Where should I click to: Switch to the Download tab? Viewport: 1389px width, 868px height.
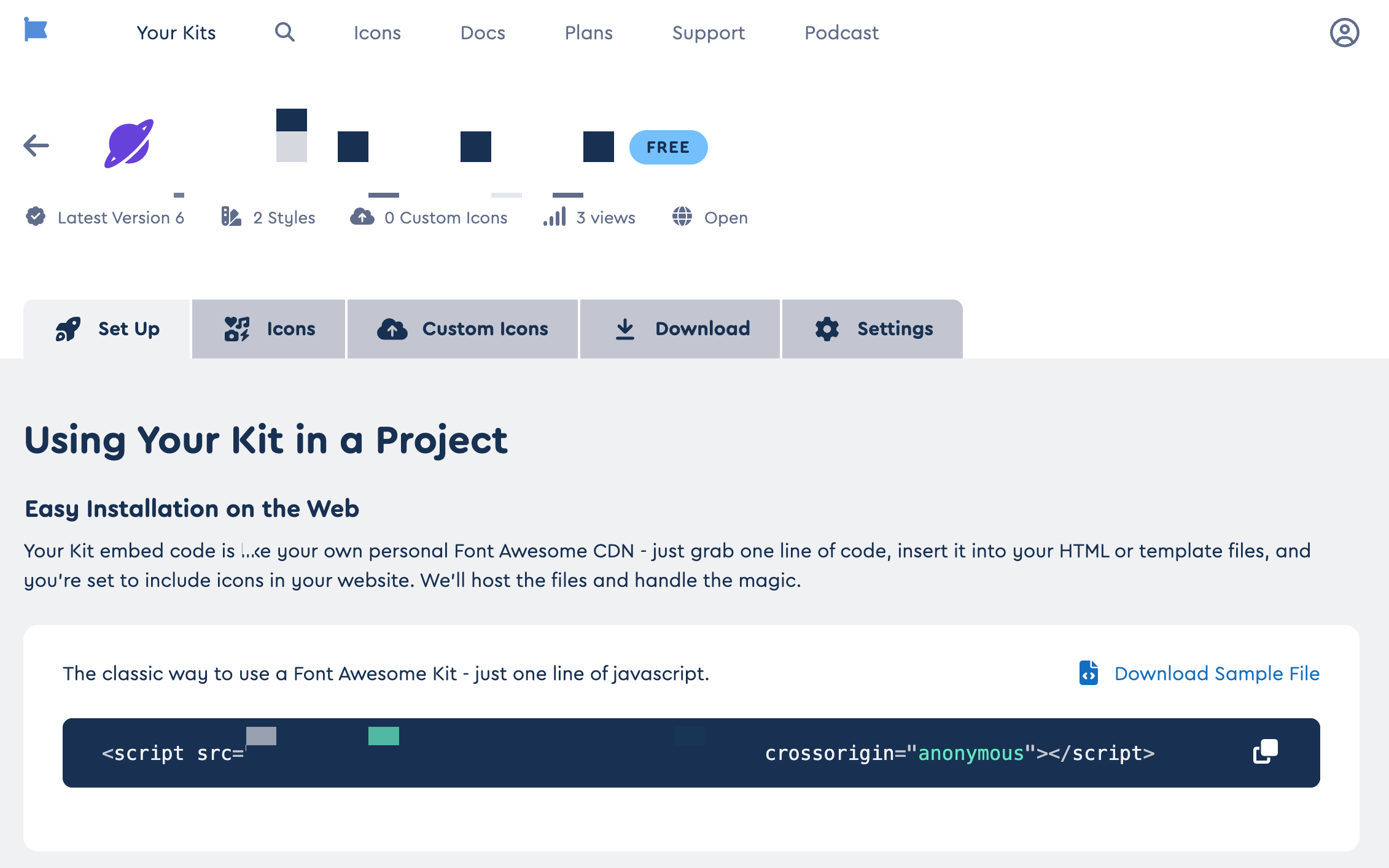[x=680, y=329]
